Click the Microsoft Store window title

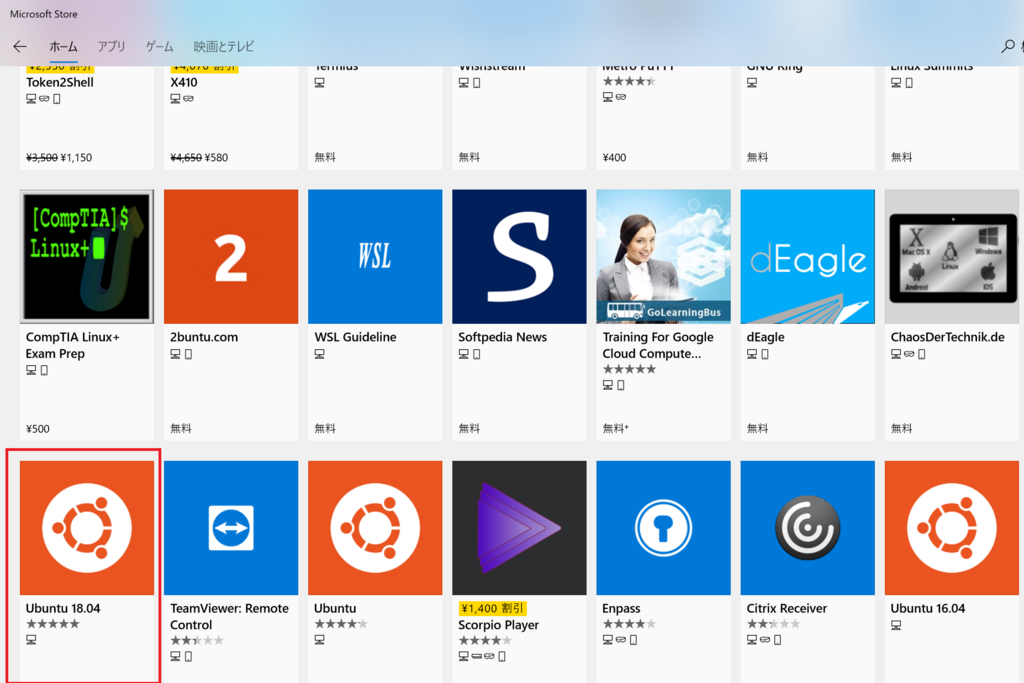click(44, 14)
